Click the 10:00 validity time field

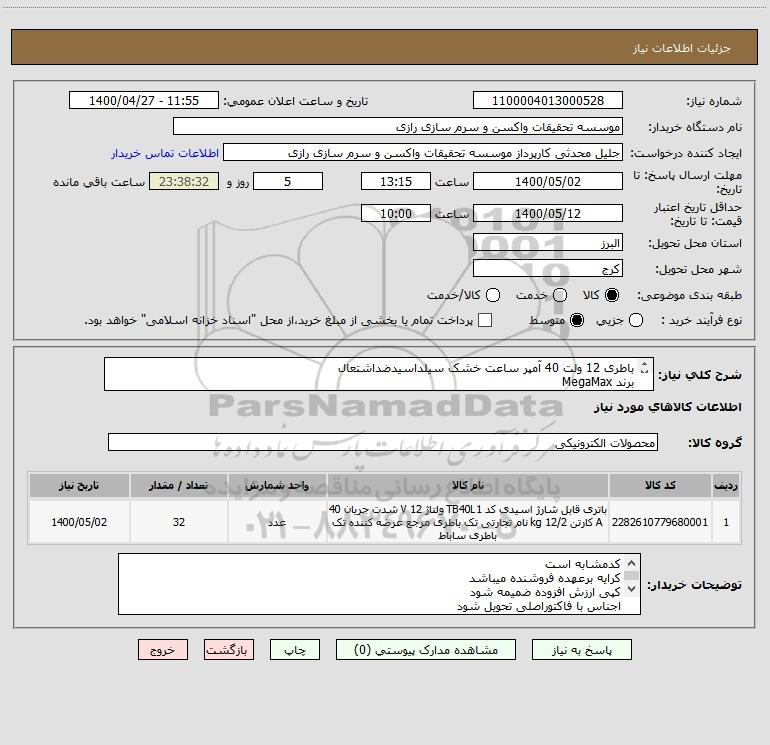coord(396,213)
